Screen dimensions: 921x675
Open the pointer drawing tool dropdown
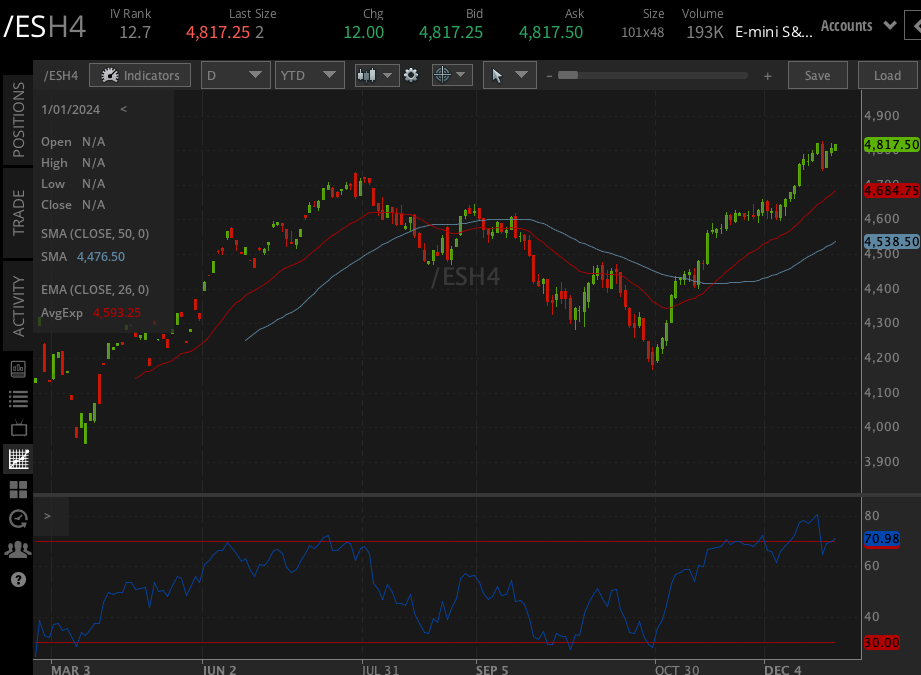point(509,75)
